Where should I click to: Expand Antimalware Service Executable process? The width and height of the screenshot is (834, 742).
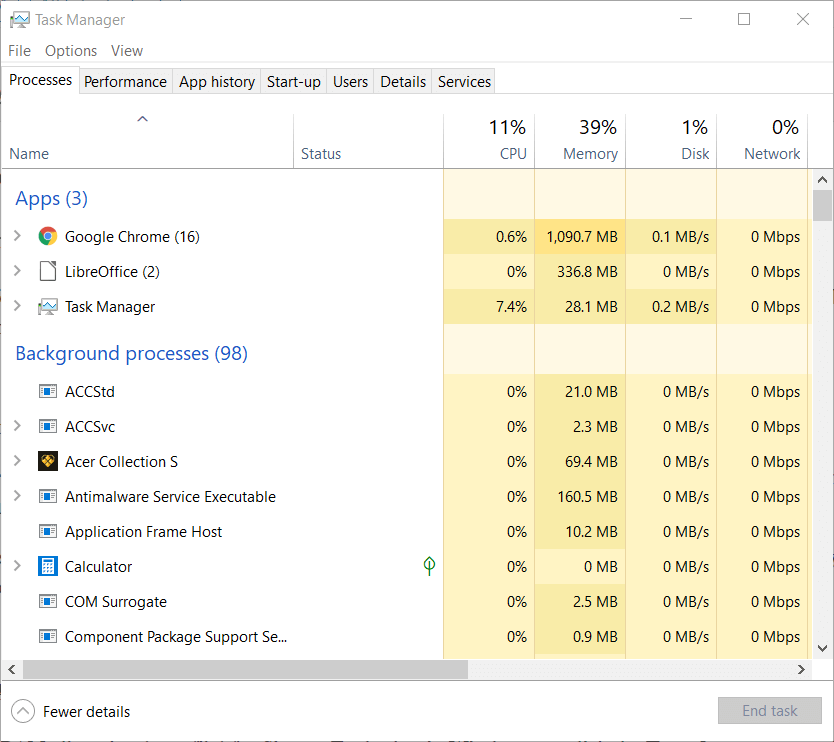point(17,496)
